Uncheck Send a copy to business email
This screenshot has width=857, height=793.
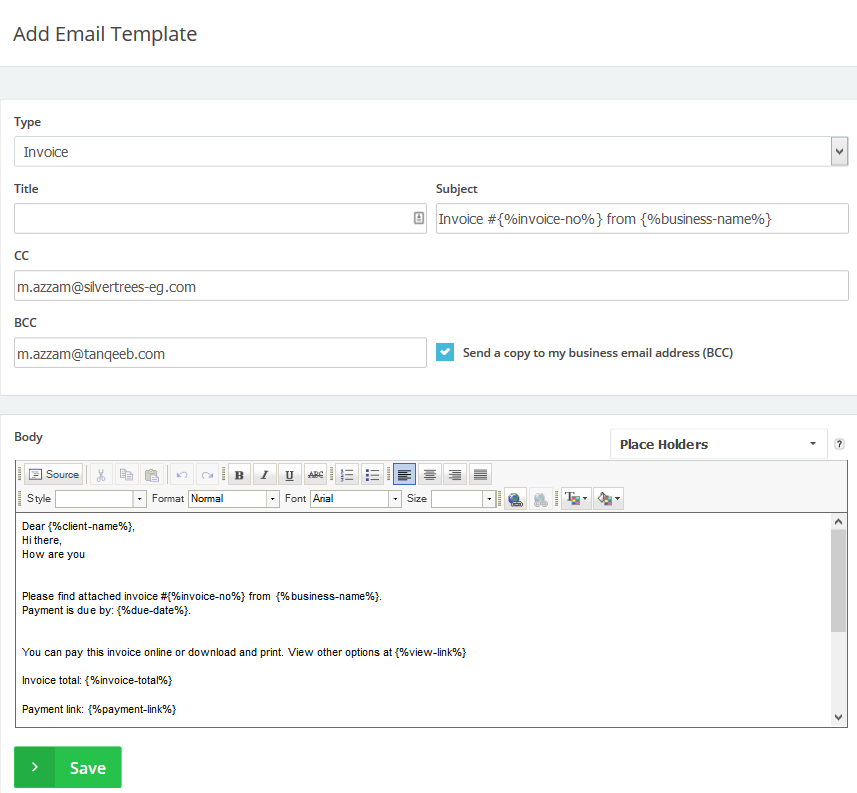click(445, 352)
